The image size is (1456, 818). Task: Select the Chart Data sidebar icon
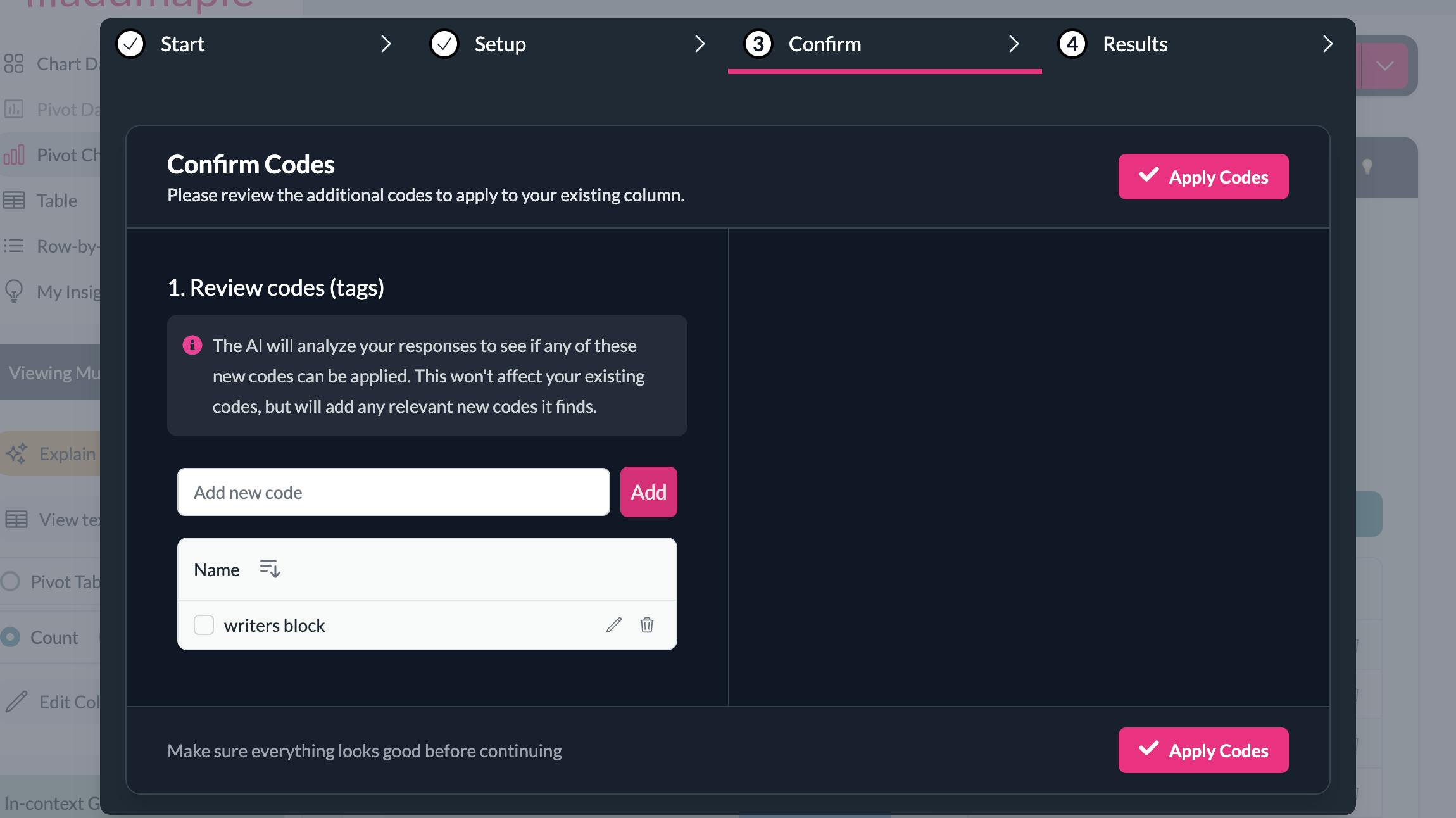click(15, 63)
